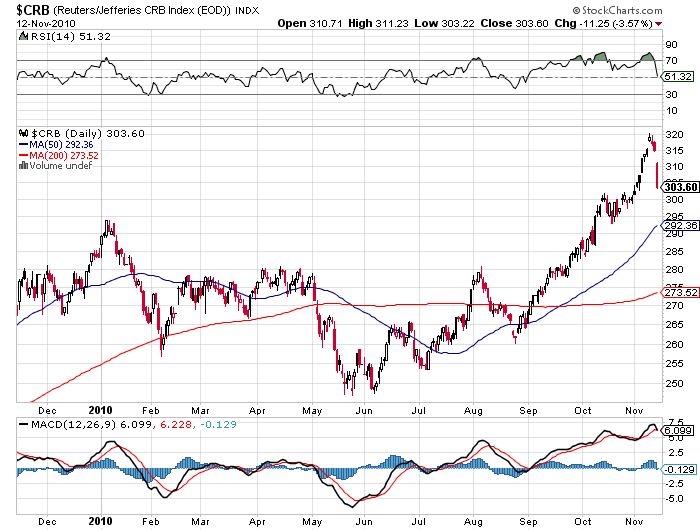Click the black line marker before MACD(12,26,9)
This screenshot has width=700, height=530.
pos(24,424)
